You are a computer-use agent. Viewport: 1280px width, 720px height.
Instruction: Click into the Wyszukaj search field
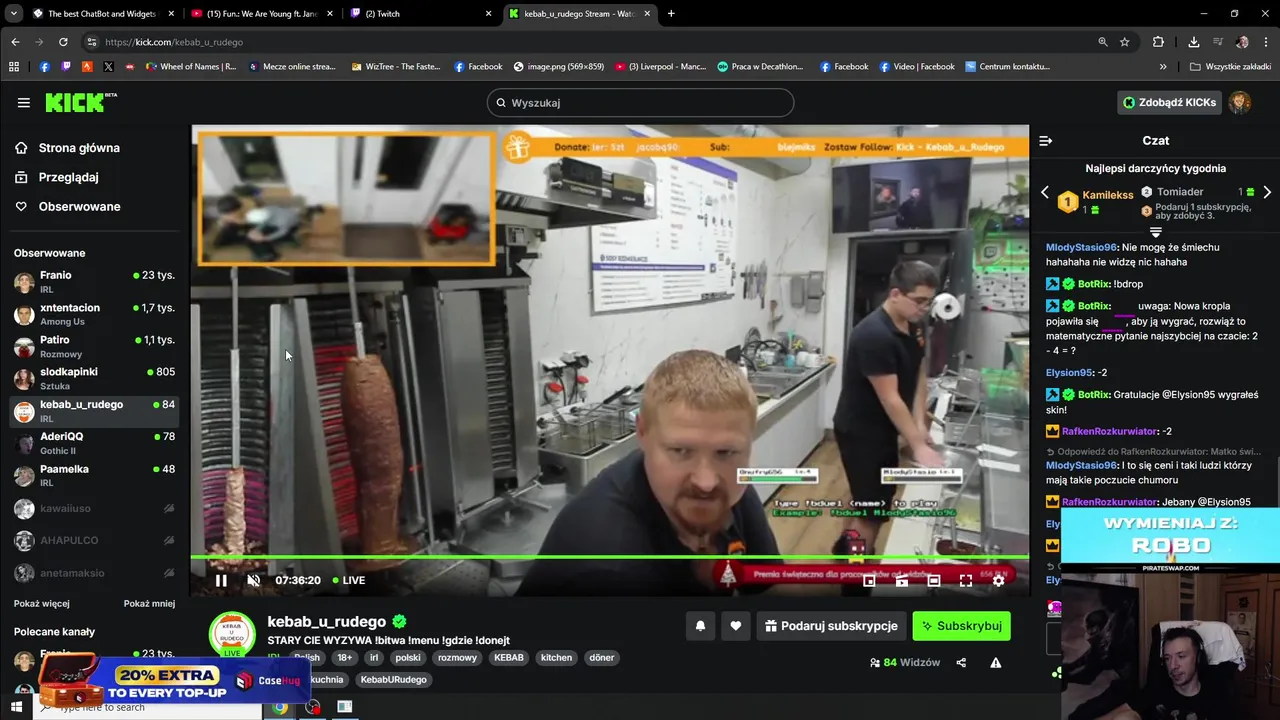[640, 102]
